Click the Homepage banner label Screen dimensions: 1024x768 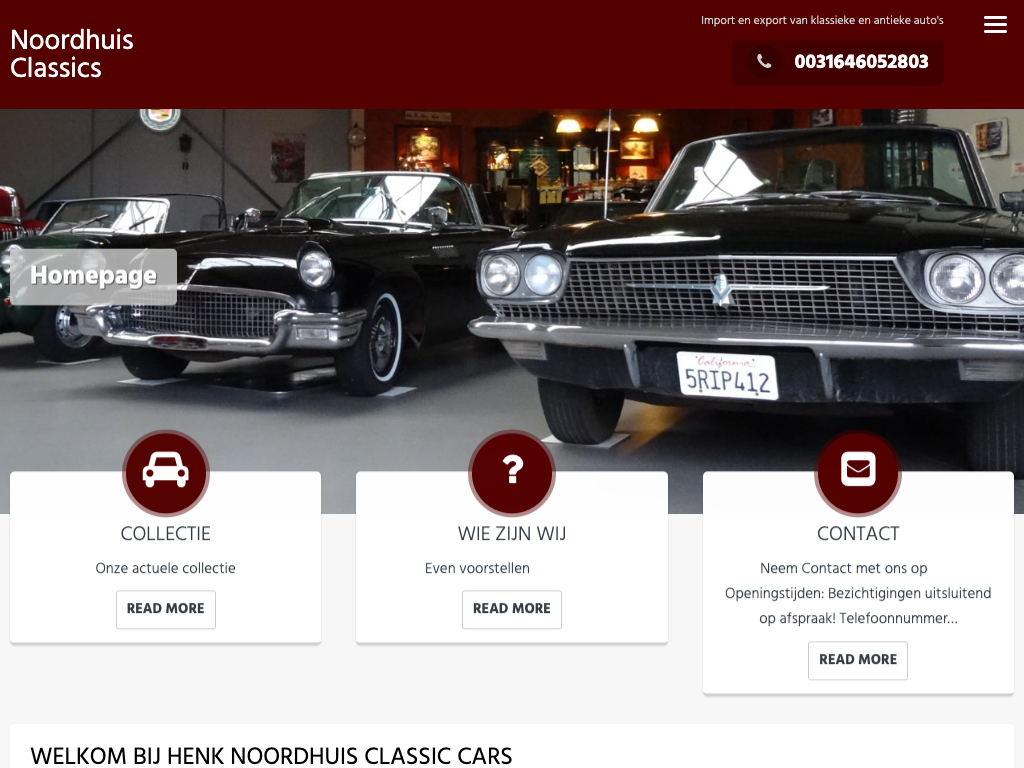point(93,276)
